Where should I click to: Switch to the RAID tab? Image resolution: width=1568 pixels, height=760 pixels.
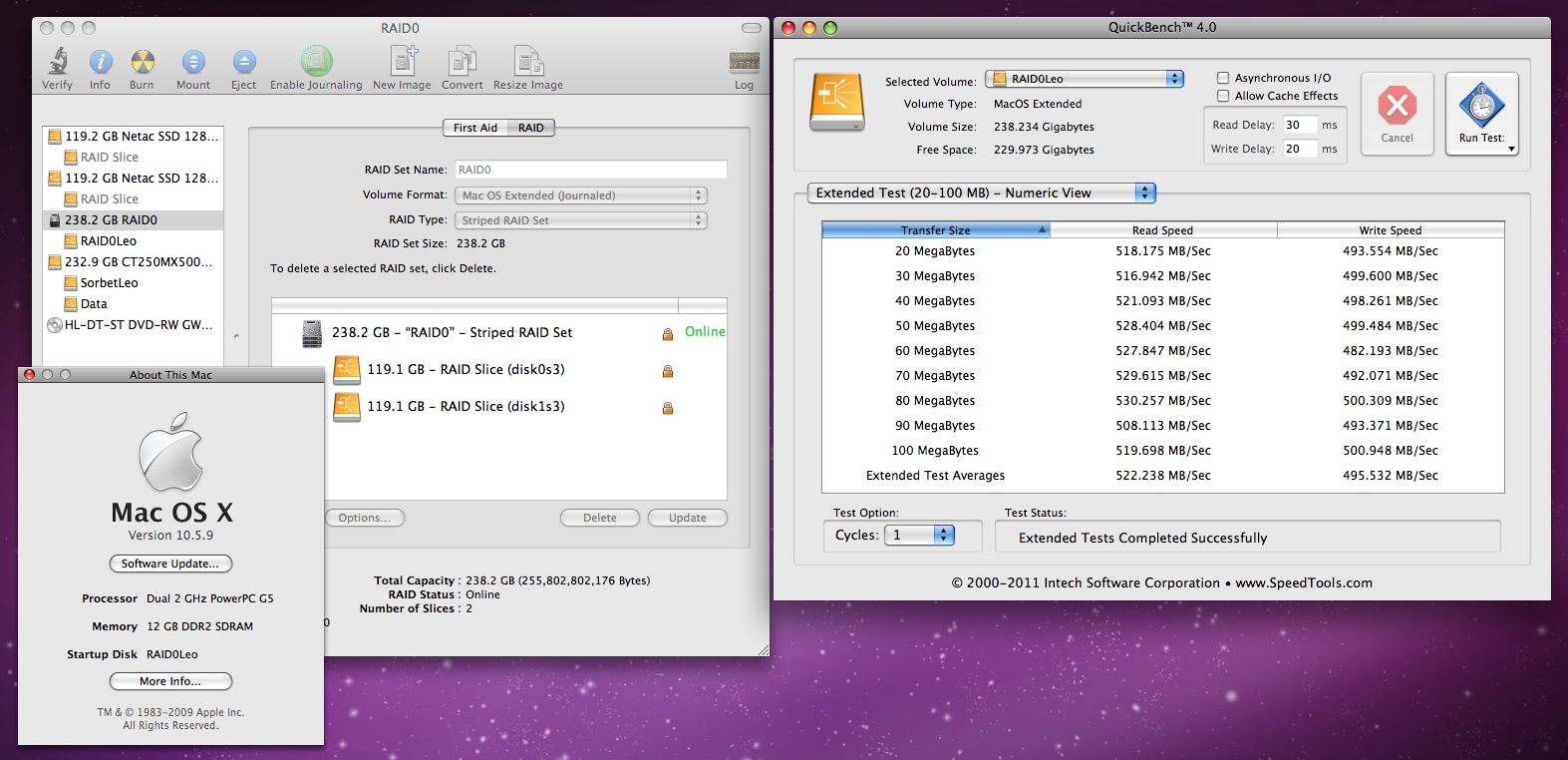(531, 128)
